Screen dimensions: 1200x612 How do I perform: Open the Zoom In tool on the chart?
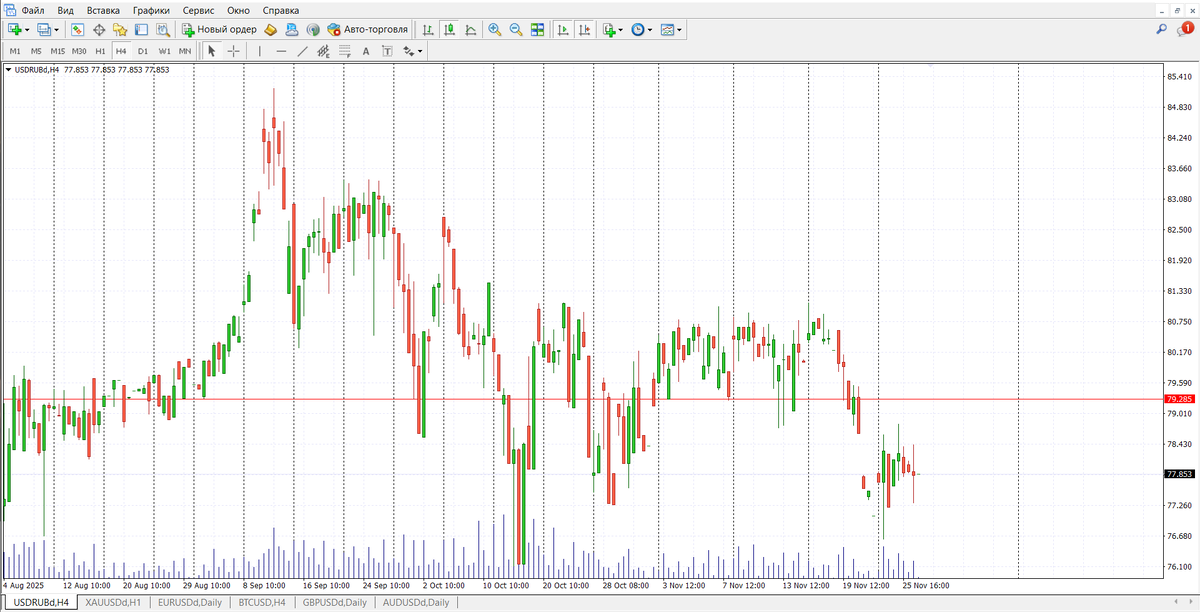(493, 30)
